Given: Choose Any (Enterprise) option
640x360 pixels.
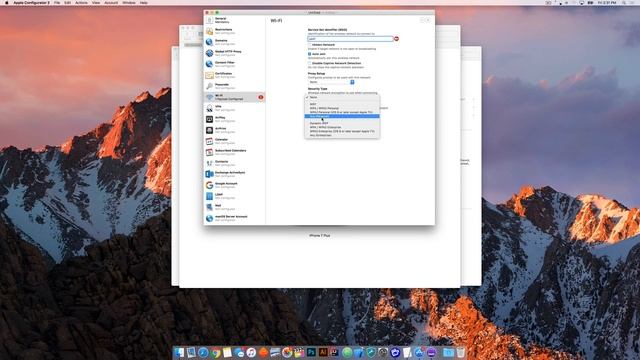Looking at the screenshot, I should pos(342,135).
